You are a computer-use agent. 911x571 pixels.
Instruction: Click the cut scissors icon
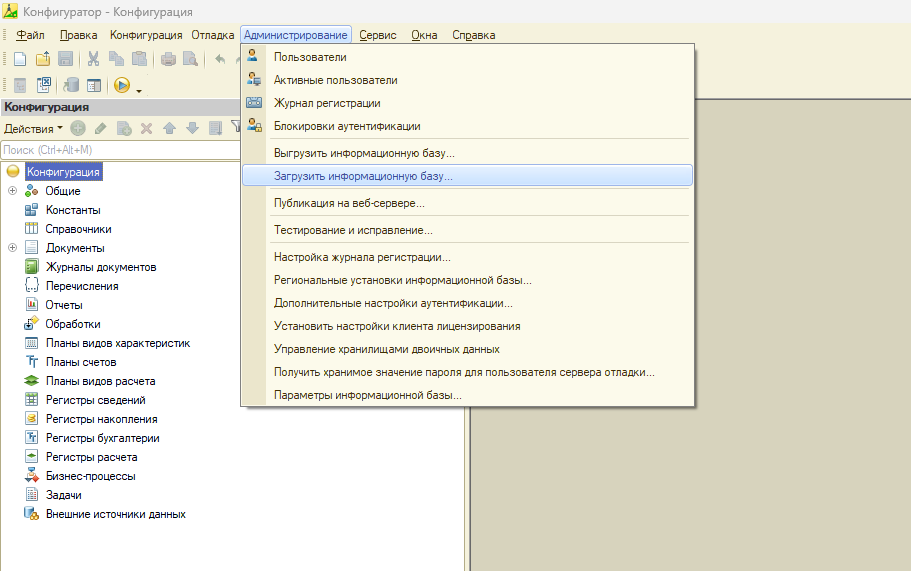[x=93, y=59]
